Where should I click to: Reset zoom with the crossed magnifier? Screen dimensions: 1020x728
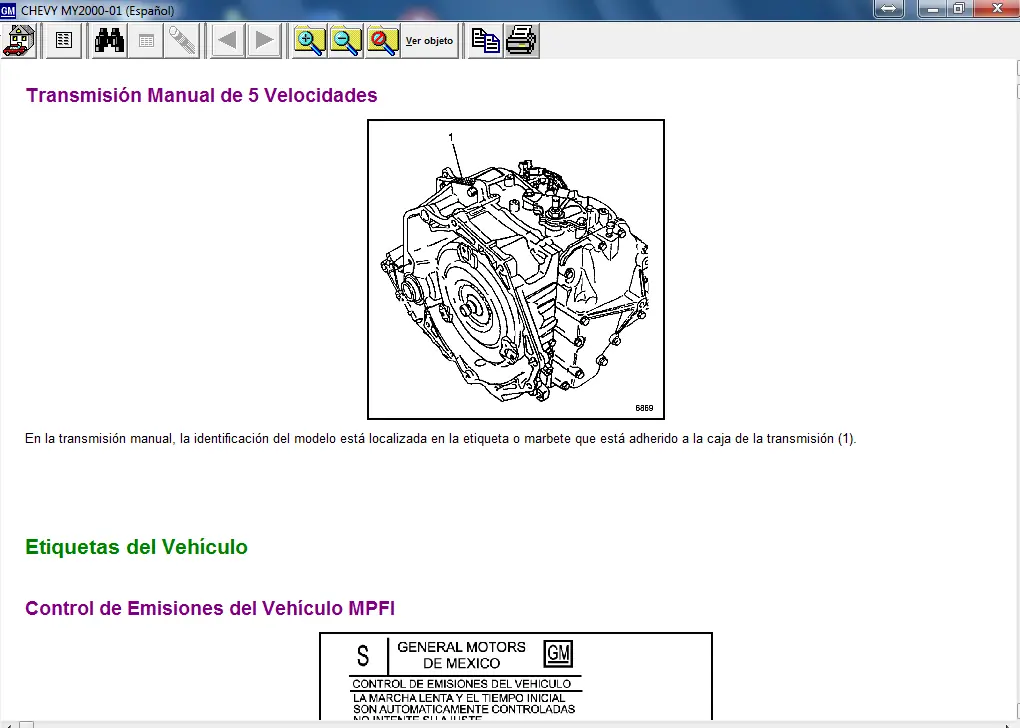point(382,40)
